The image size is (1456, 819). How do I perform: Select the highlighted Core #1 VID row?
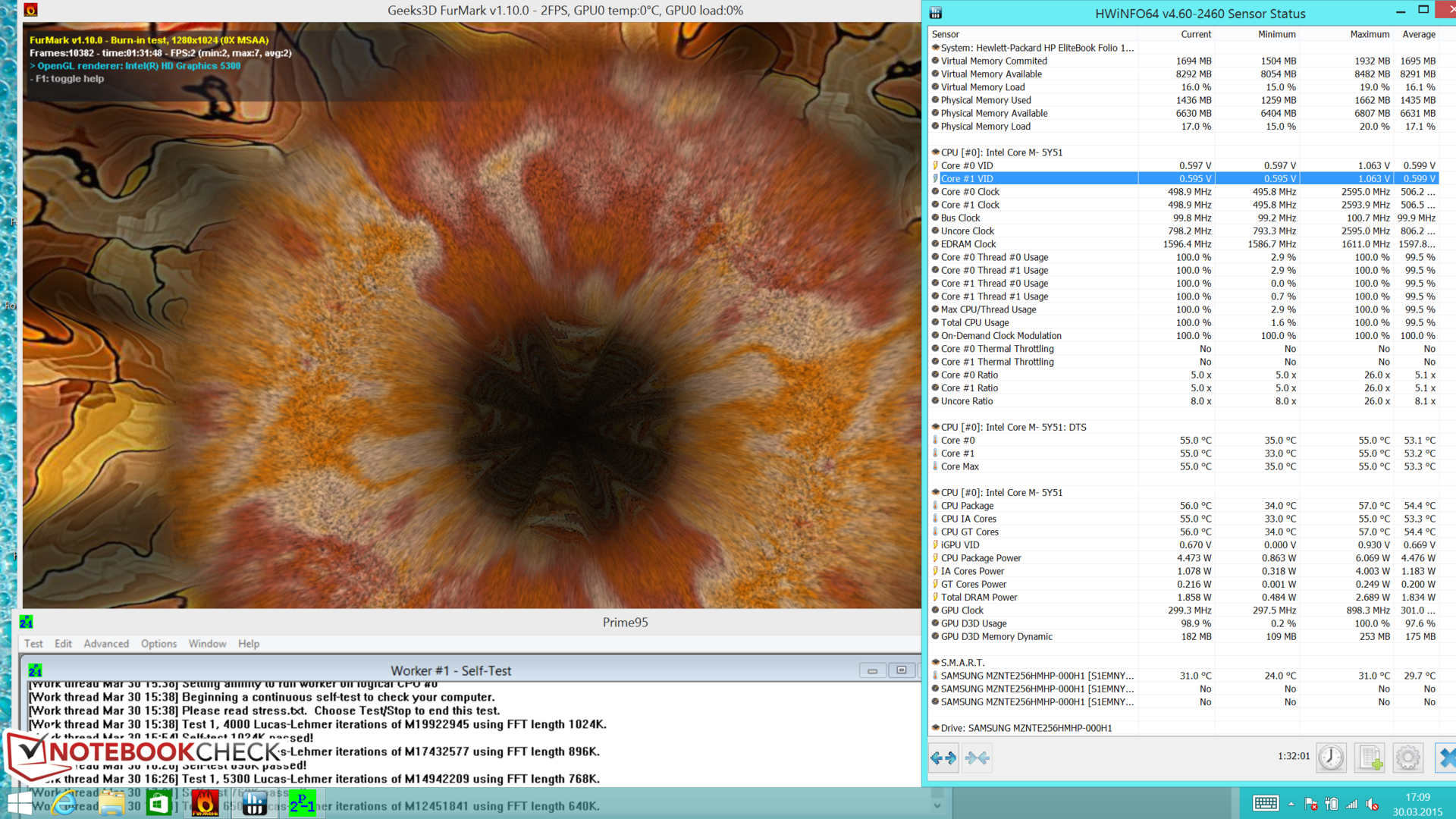point(1184,178)
